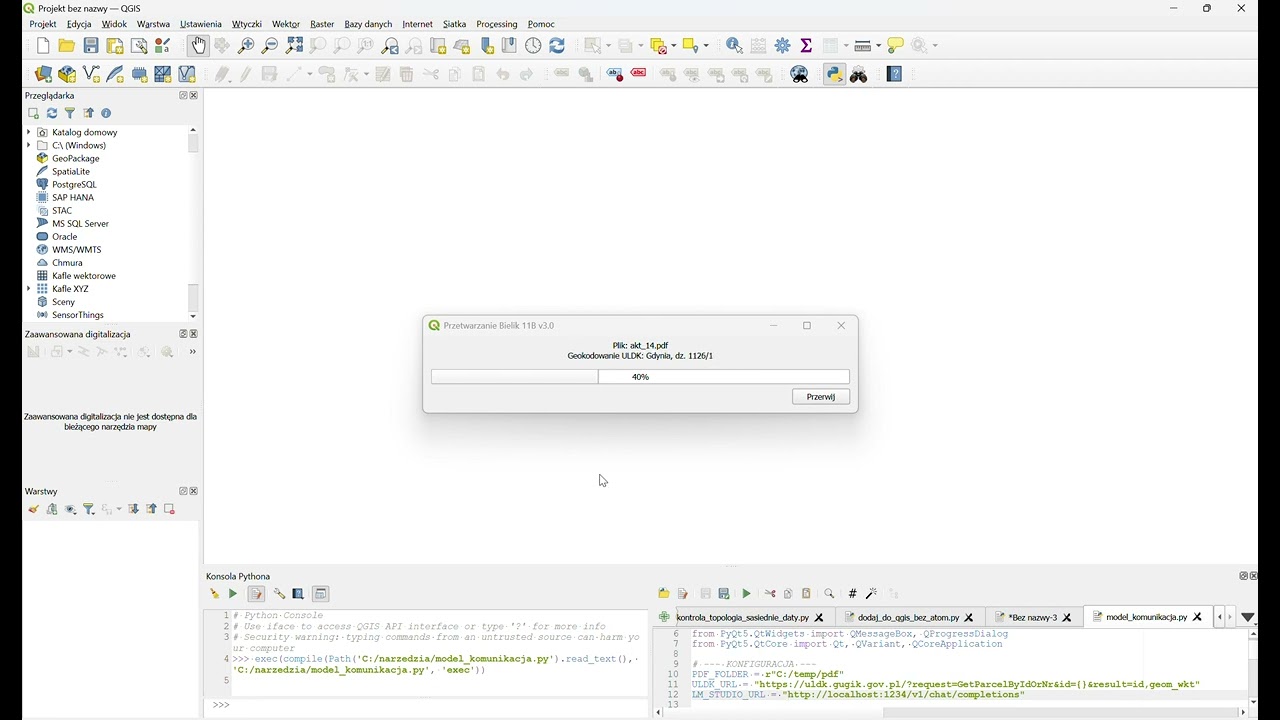Run the script in the Python editor
The height and width of the screenshot is (720, 1280).
pyautogui.click(x=746, y=594)
